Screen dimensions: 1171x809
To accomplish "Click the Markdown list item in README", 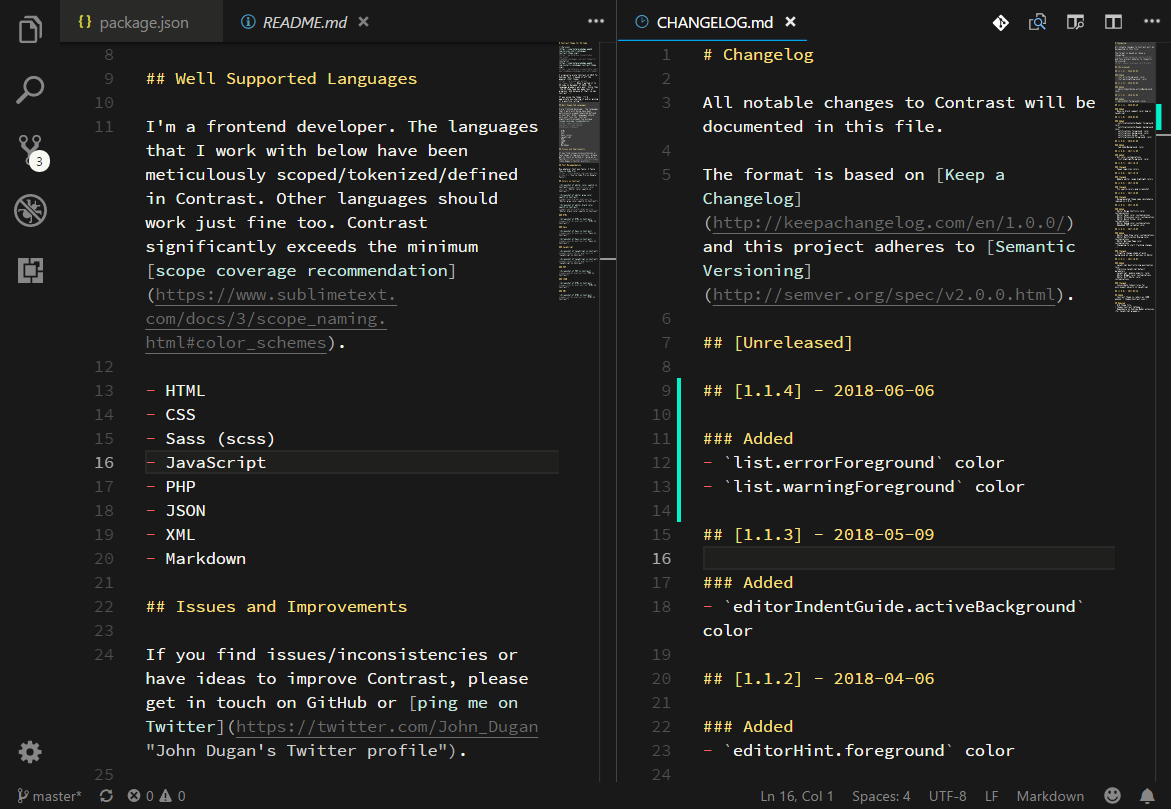I will (x=196, y=559).
